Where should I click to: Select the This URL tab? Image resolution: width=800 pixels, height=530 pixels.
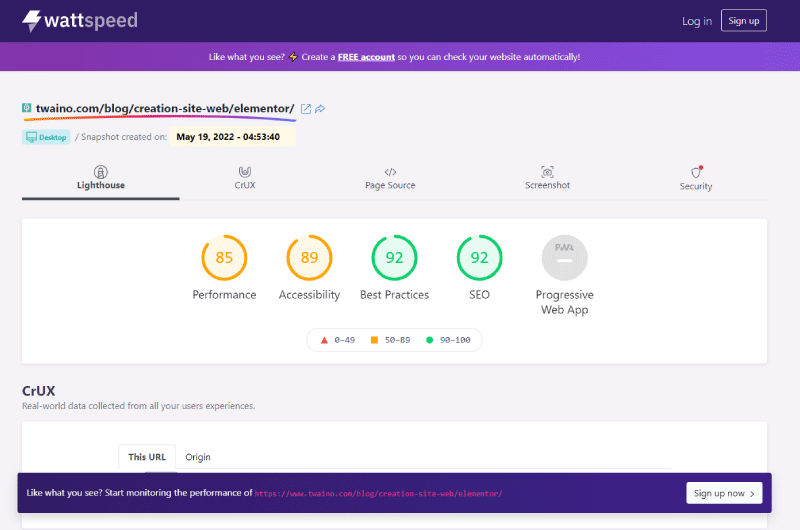[147, 457]
